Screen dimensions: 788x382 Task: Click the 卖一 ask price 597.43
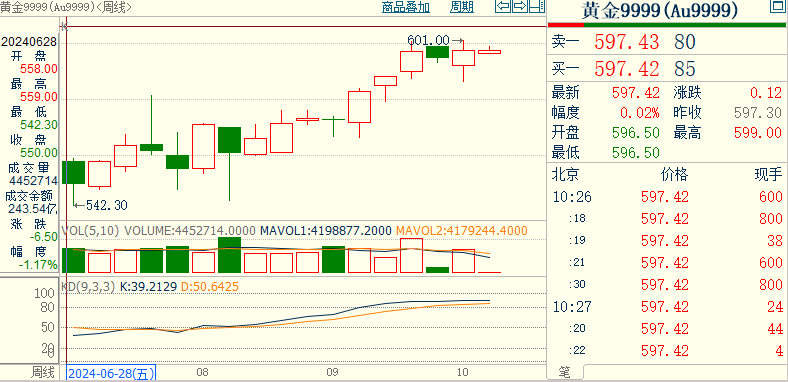[x=626, y=42]
